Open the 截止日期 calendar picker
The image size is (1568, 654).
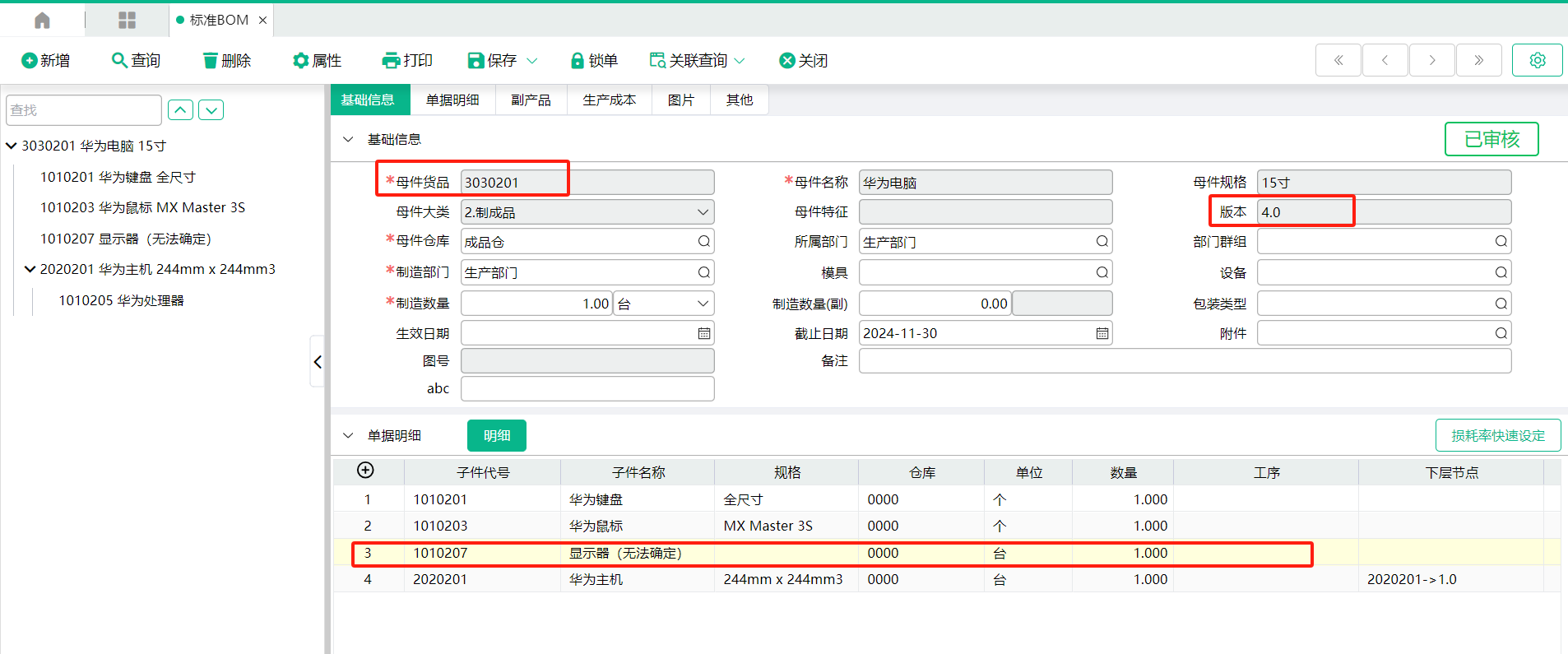[x=1102, y=333]
